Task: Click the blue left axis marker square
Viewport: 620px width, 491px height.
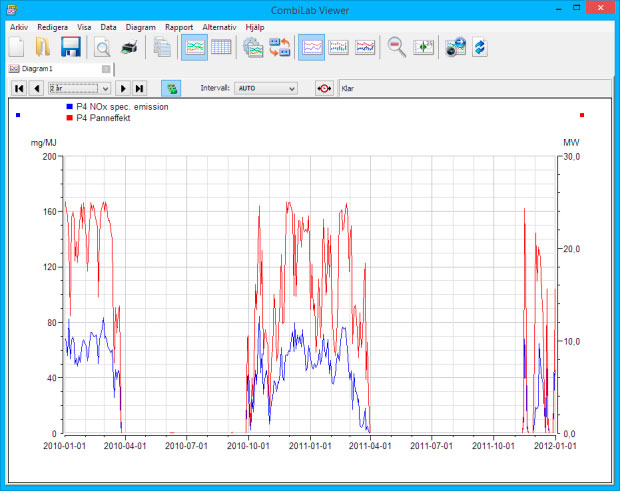Action: tap(18, 115)
